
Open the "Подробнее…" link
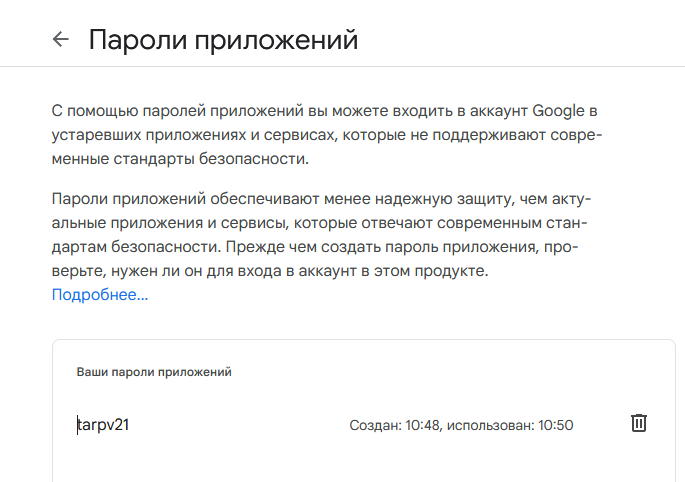click(100, 295)
